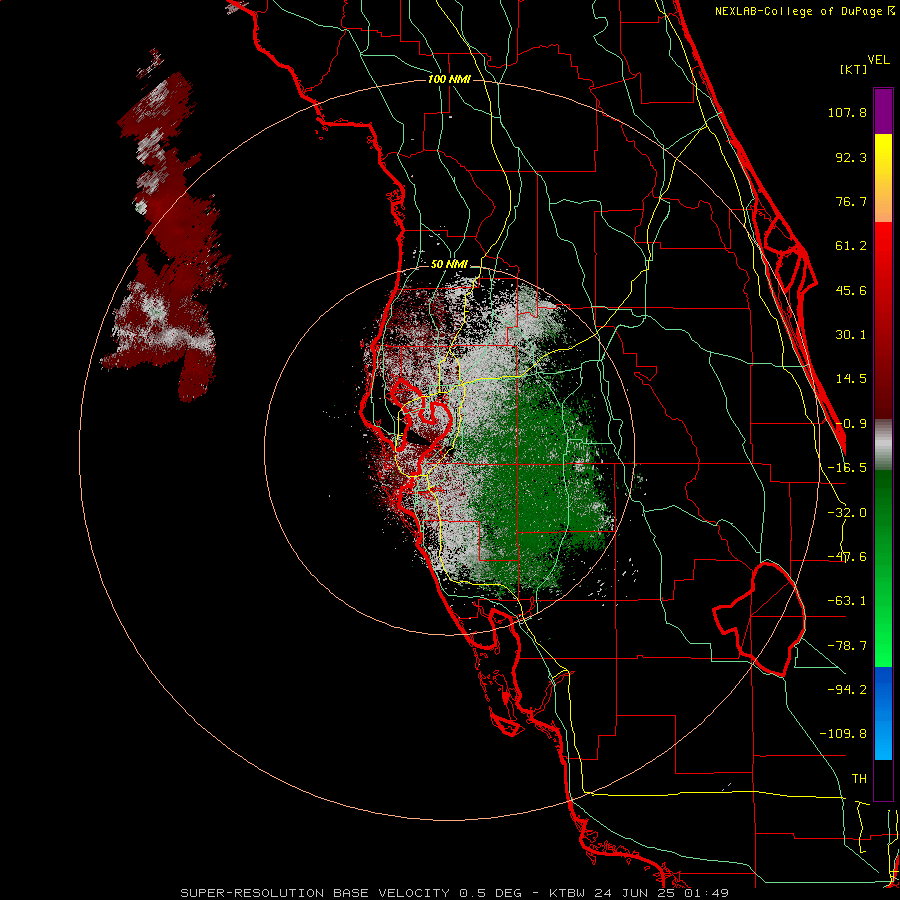Click the -94.2 value on the velocity scale
Viewport: 900px width, 900px height.
coord(847,690)
